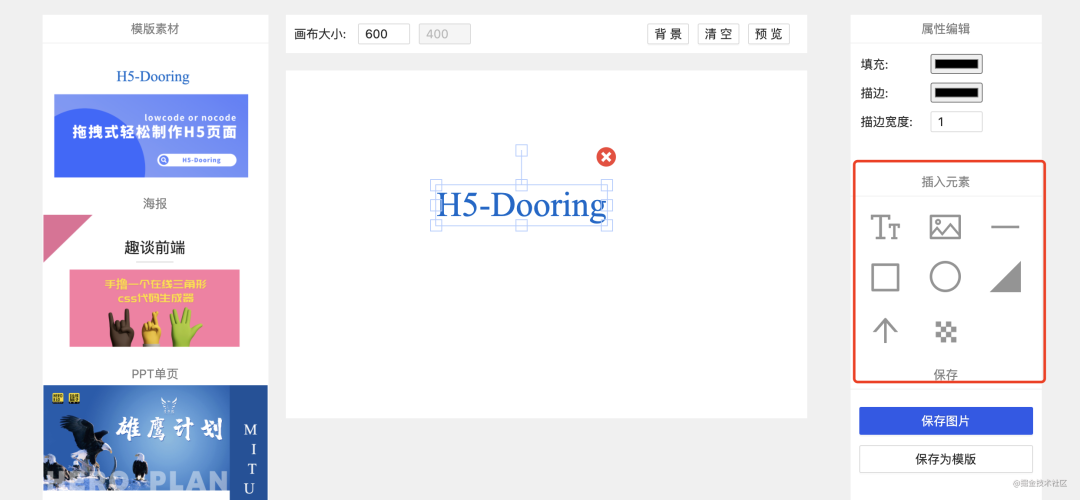
Task: Click the stroke width input field
Action: tap(956, 122)
